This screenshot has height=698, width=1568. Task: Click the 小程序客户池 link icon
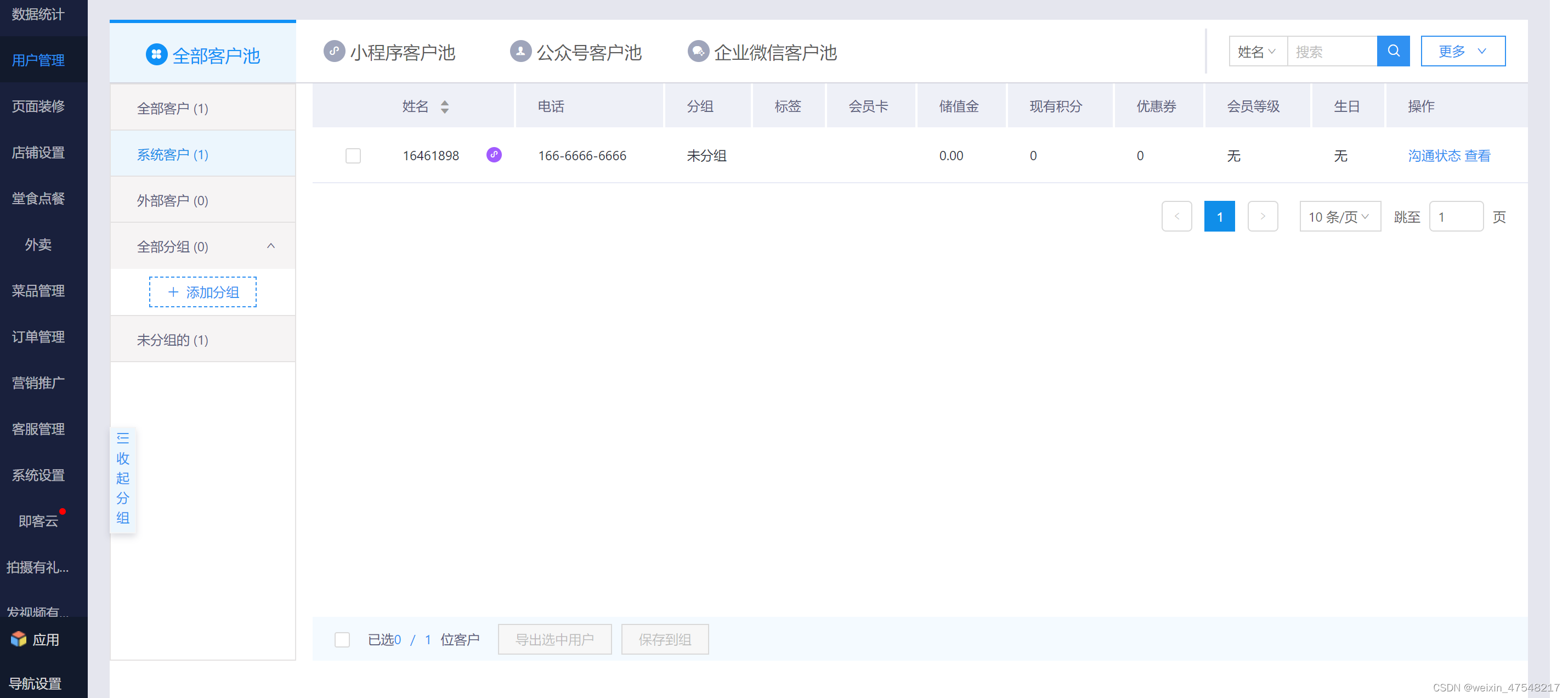(333, 51)
